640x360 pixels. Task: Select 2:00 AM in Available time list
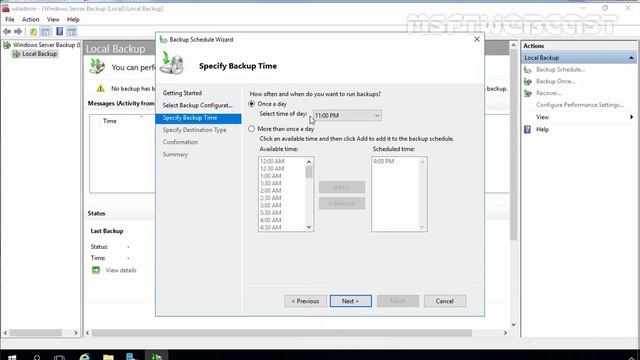271,191
